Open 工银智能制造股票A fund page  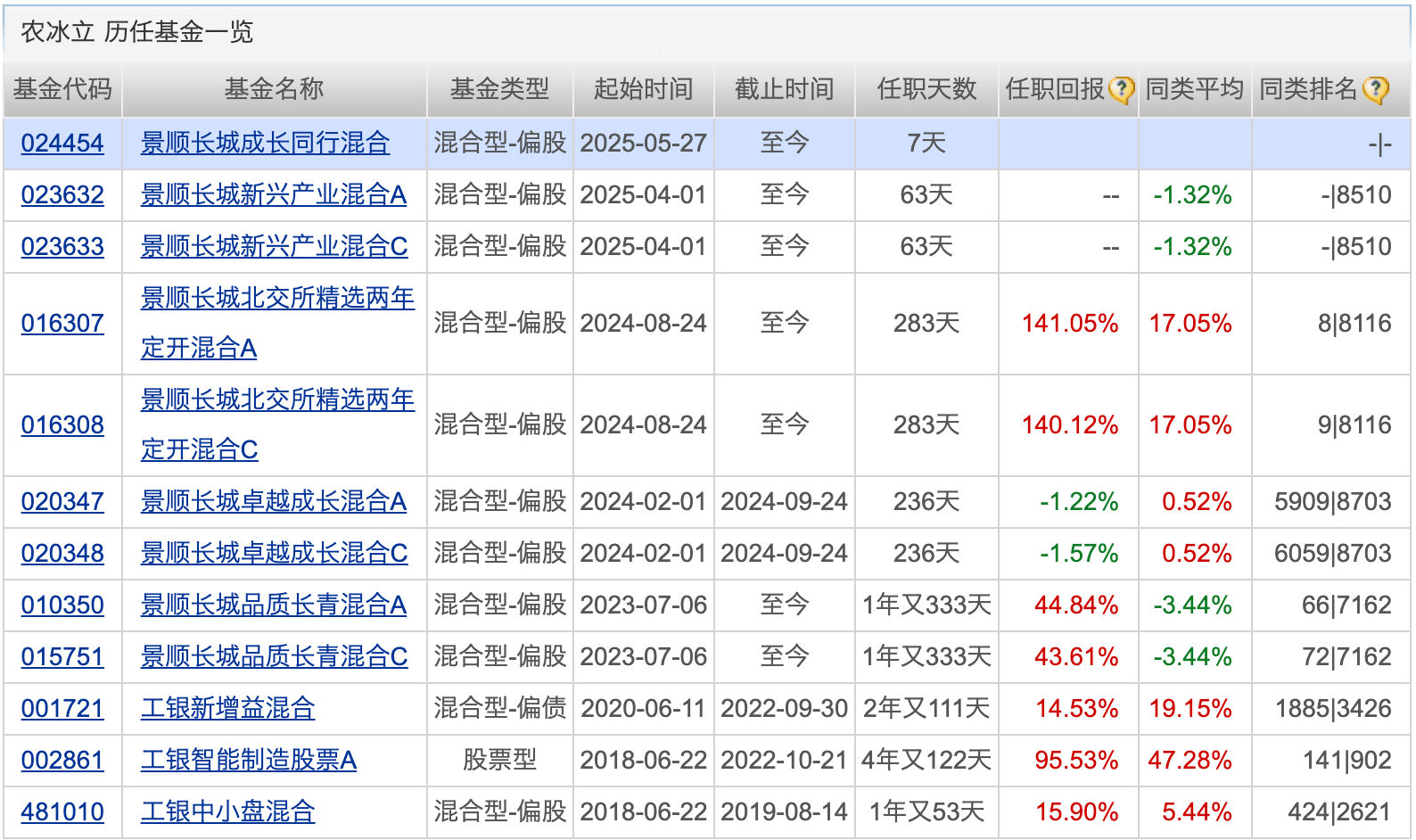tap(249, 761)
